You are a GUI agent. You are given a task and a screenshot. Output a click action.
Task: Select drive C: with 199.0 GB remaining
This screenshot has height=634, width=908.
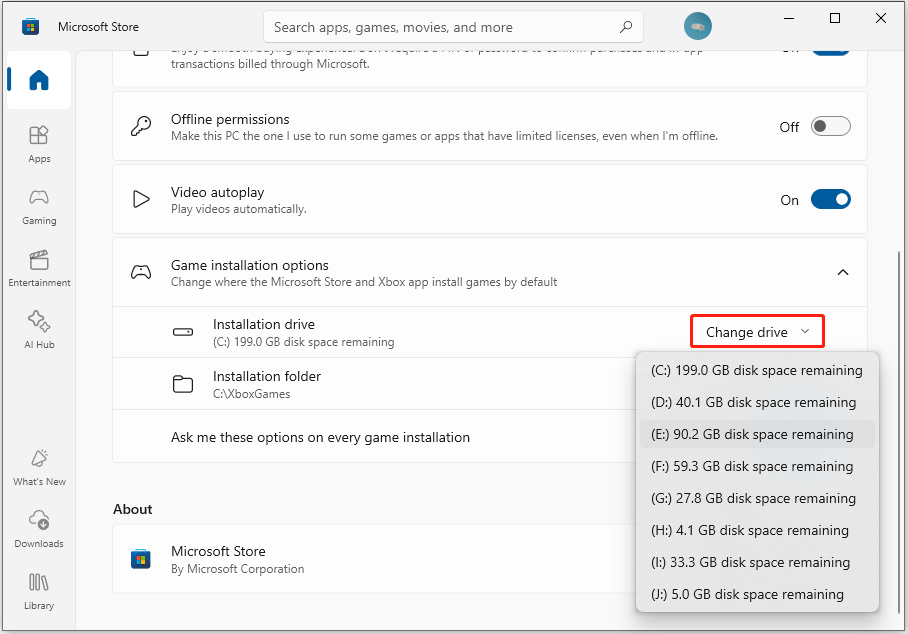click(757, 371)
